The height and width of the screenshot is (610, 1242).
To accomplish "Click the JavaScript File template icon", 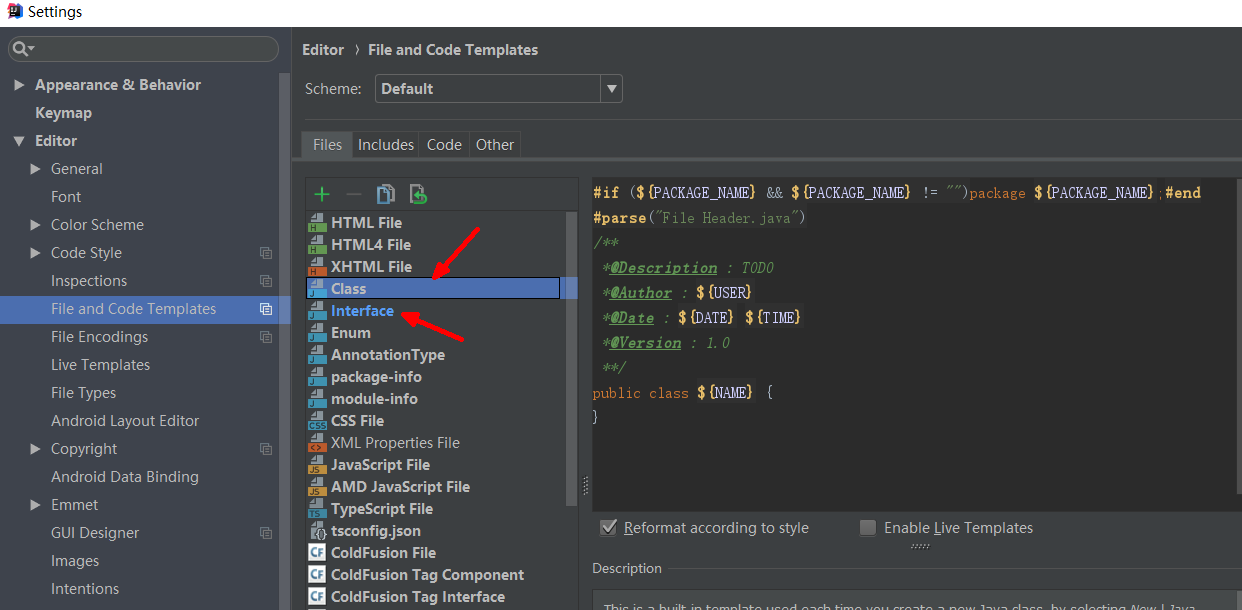I will point(317,465).
